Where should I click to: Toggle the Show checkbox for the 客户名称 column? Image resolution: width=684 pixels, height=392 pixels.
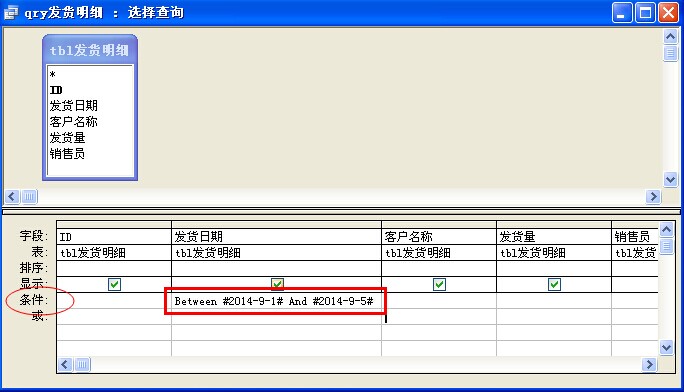pyautogui.click(x=439, y=284)
